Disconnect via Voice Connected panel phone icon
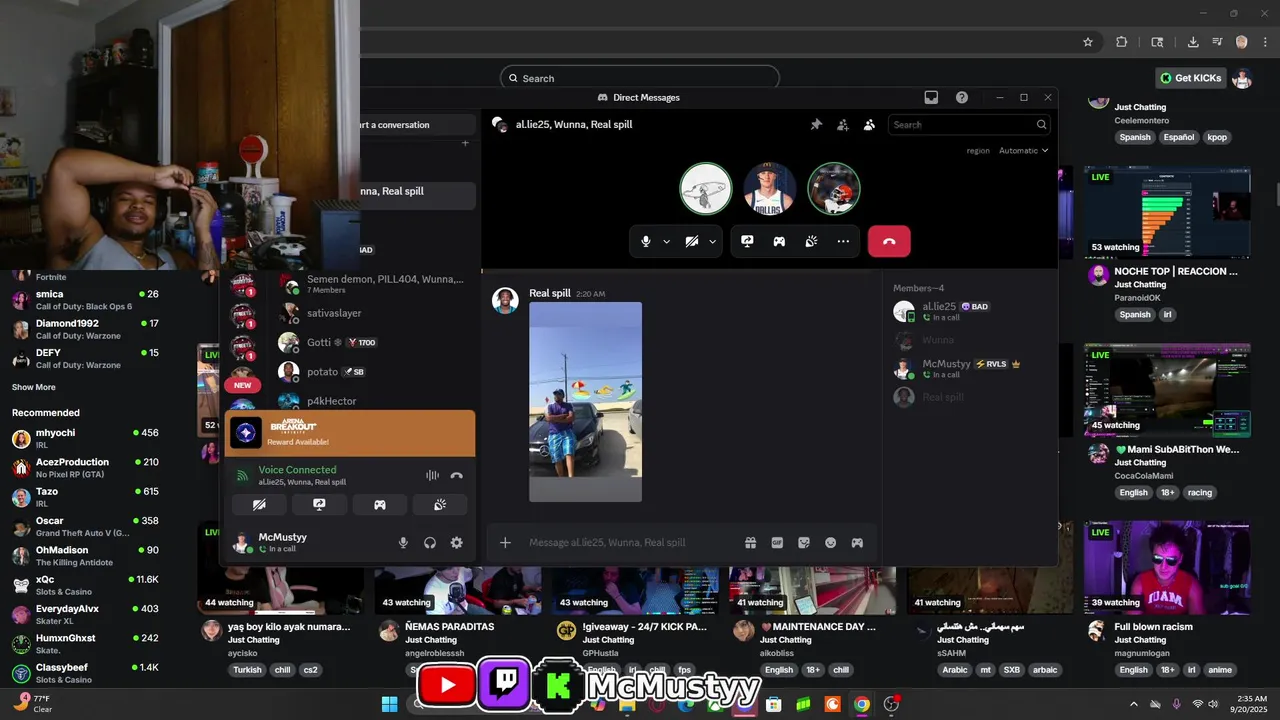 pos(457,476)
